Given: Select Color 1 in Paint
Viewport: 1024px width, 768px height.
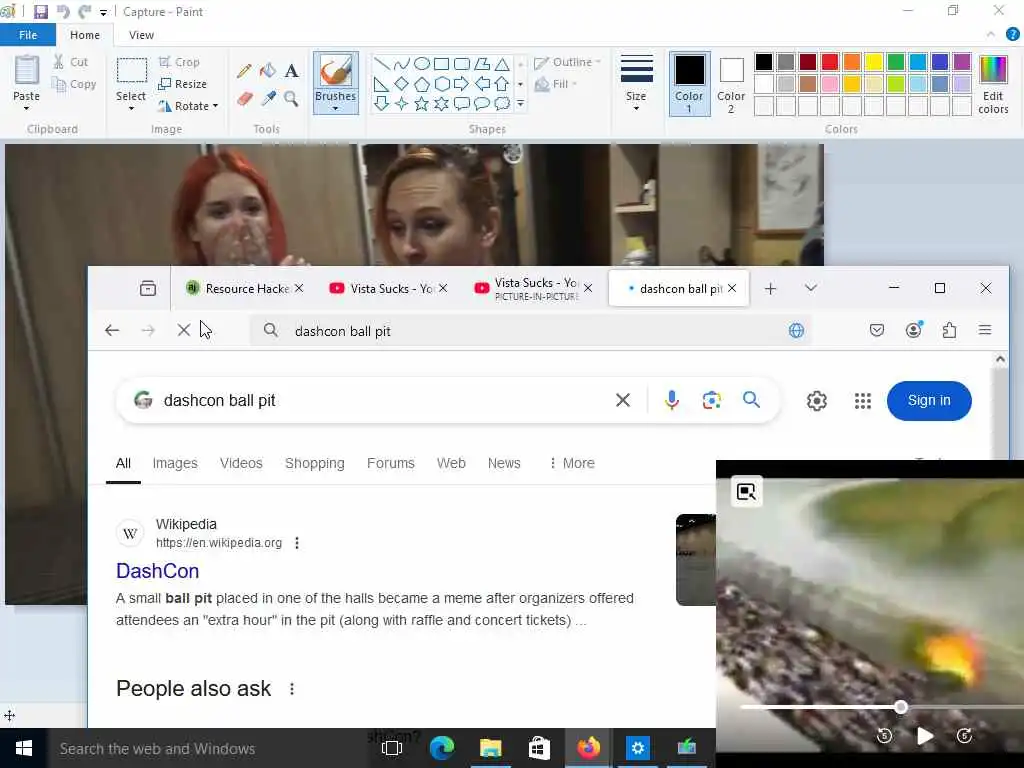Looking at the screenshot, I should tap(689, 84).
